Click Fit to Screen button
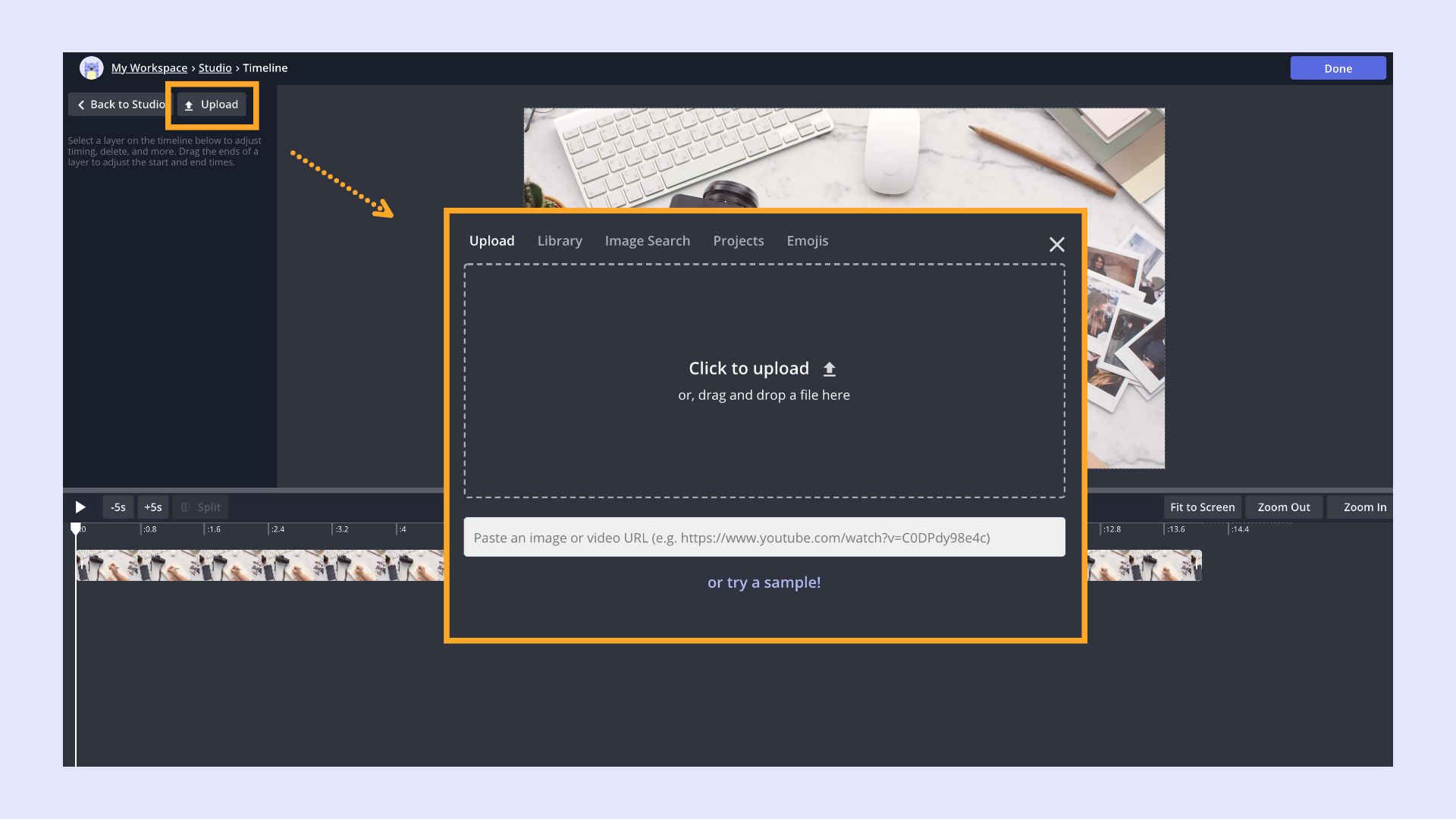1456x819 pixels. coord(1202,507)
